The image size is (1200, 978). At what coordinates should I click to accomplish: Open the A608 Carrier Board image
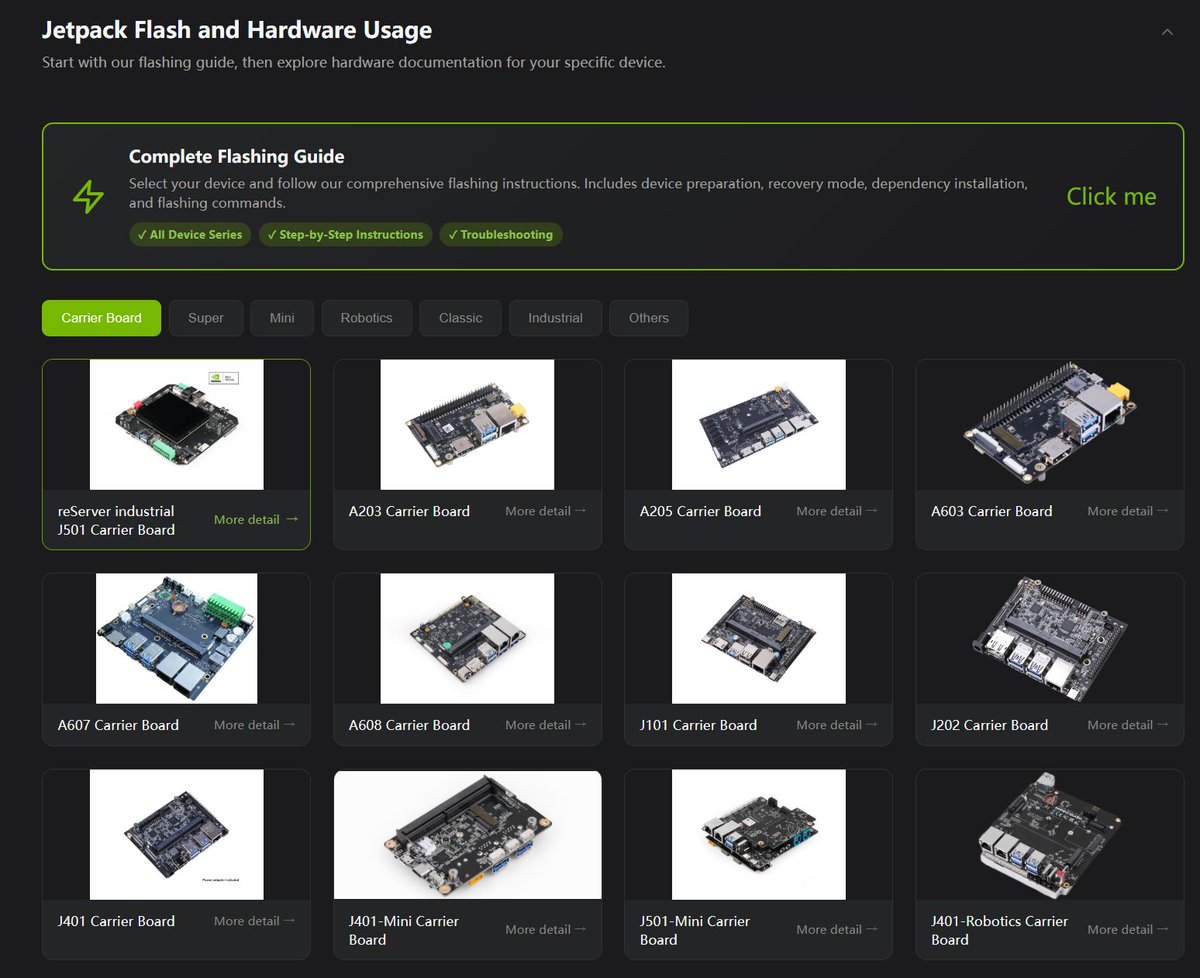[467, 638]
